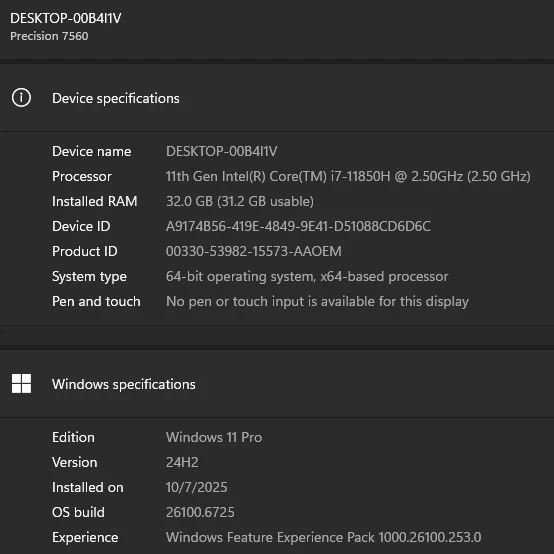Select the No pen or touch input text

(x=317, y=302)
